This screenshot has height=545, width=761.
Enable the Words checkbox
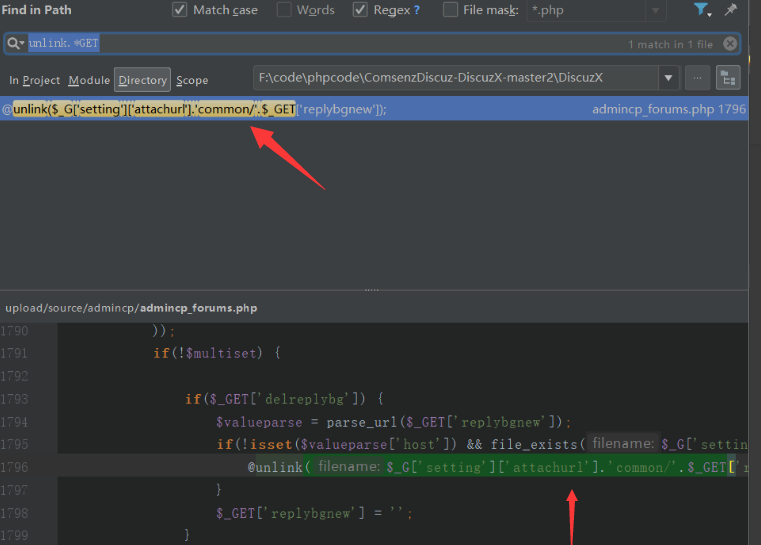pos(284,10)
